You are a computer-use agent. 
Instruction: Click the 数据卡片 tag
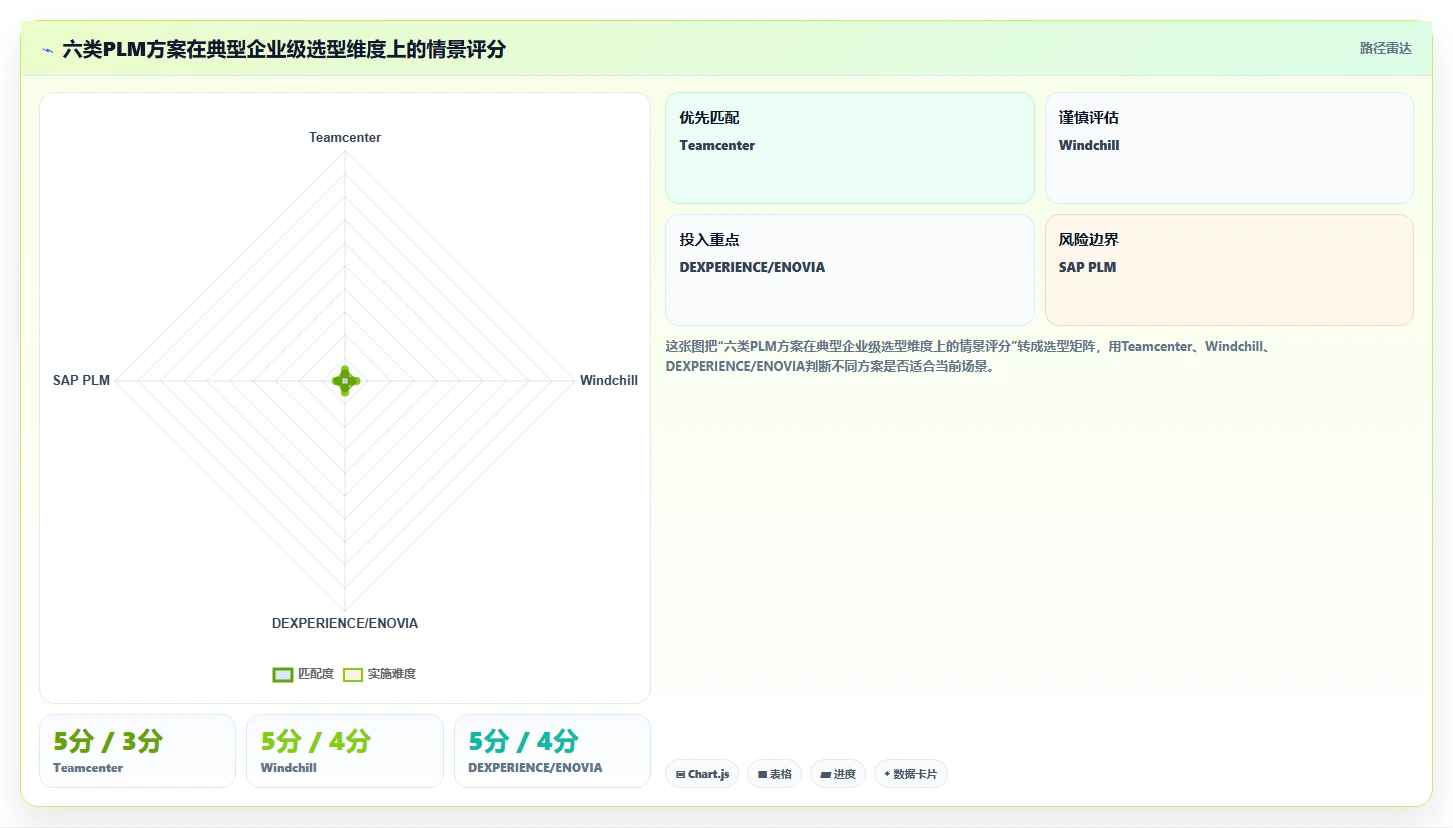click(911, 774)
